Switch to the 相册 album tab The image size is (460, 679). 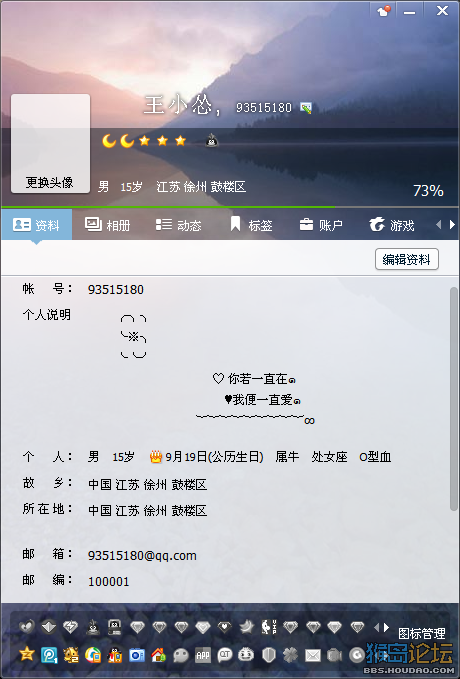click(107, 225)
